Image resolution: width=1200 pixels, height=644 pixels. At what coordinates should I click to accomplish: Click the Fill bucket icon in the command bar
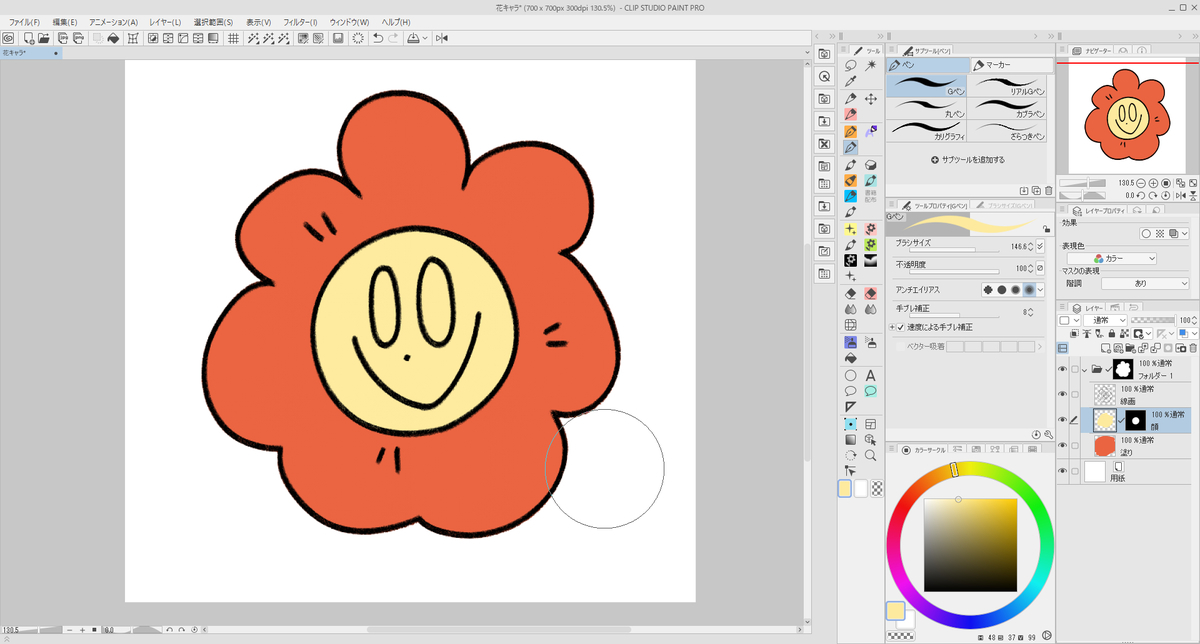pos(113,38)
